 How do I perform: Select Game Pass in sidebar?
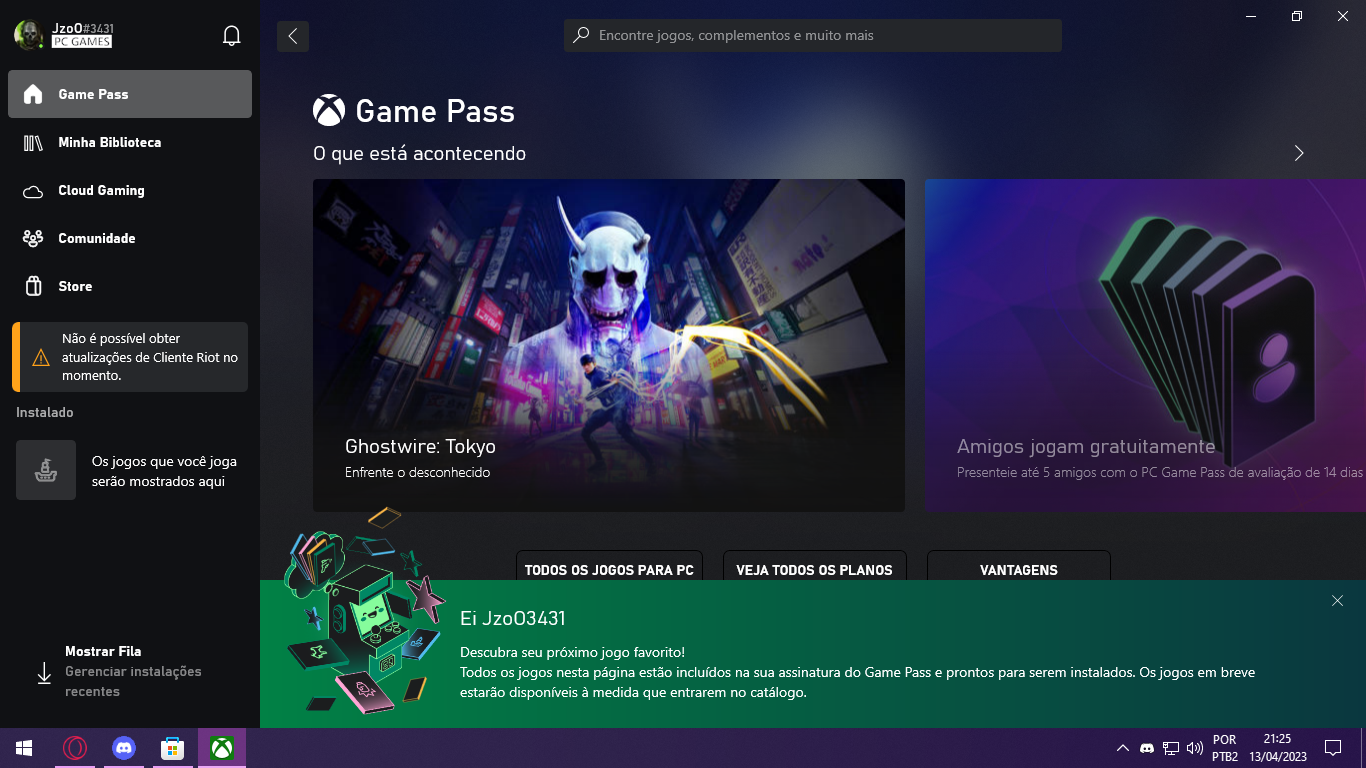(130, 94)
